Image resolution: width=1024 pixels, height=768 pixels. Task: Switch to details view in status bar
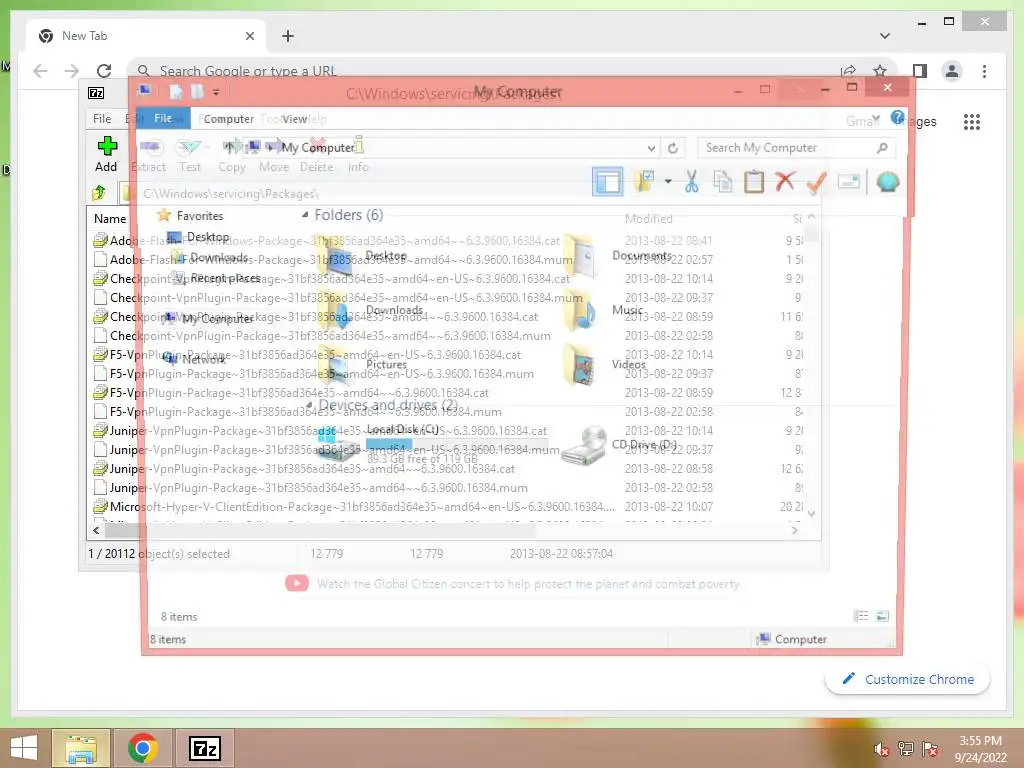click(x=861, y=616)
